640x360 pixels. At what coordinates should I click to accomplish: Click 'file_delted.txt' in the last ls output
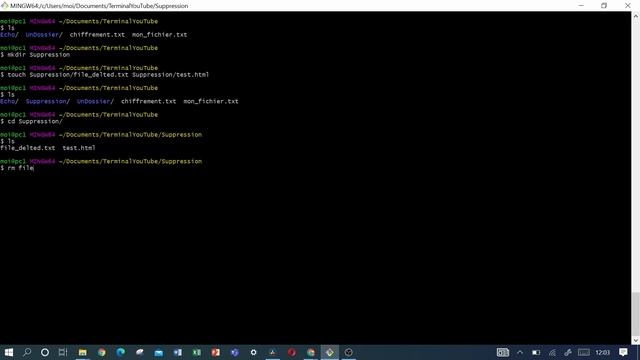[x=28, y=148]
